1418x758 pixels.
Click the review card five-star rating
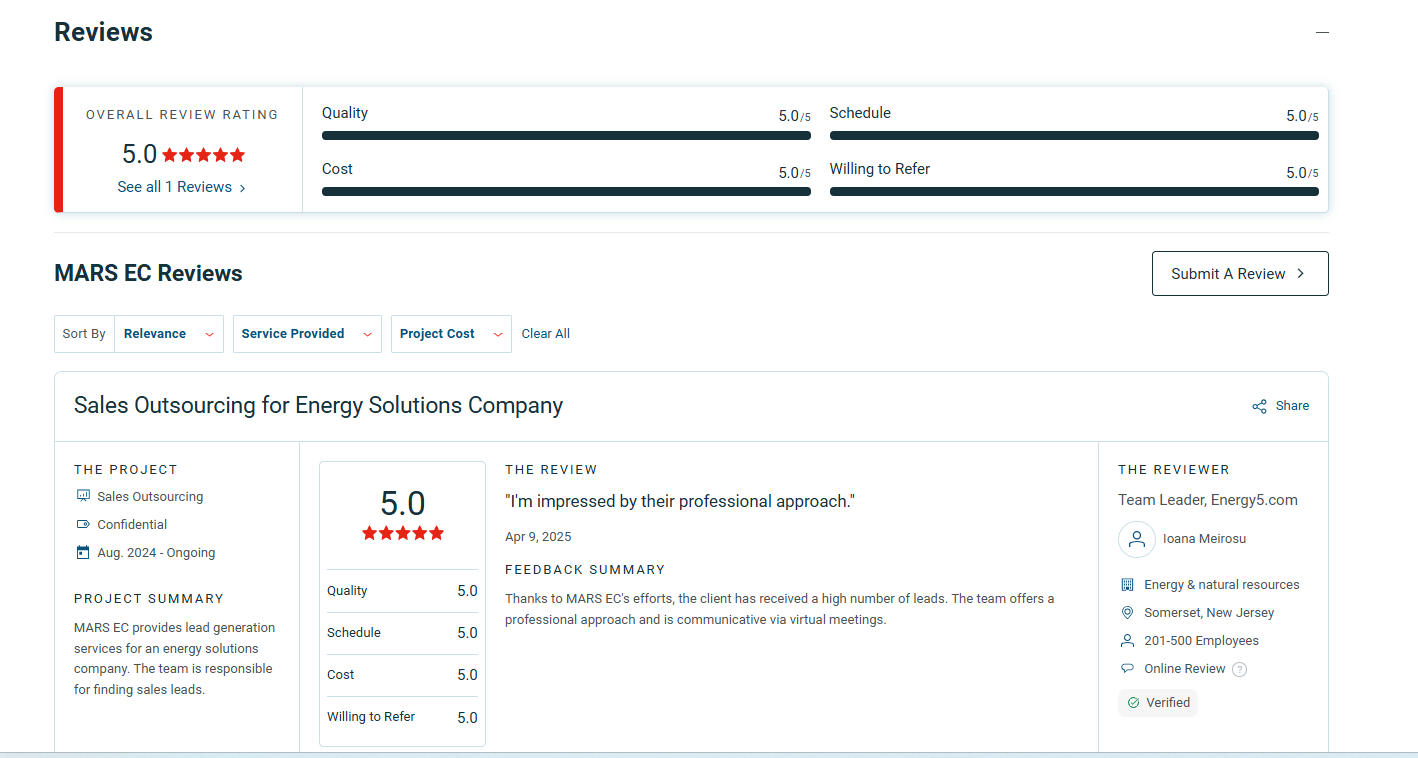[403, 533]
